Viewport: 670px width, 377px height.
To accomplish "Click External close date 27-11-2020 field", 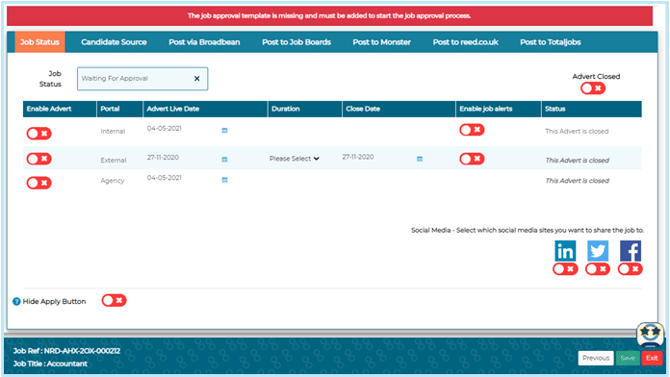I will (358, 157).
